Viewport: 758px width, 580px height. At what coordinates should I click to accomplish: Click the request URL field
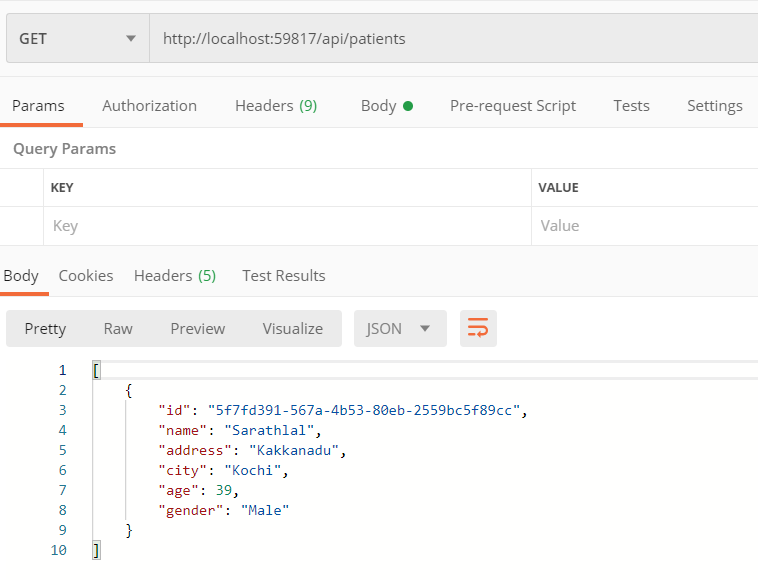pos(450,39)
